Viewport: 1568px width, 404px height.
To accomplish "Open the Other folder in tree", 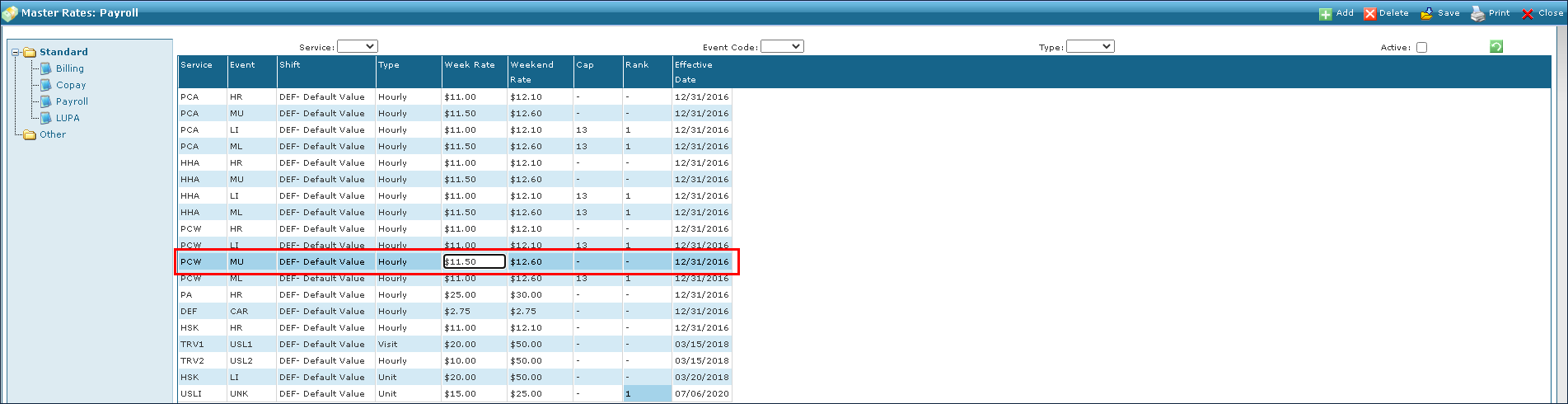I will pos(52,134).
